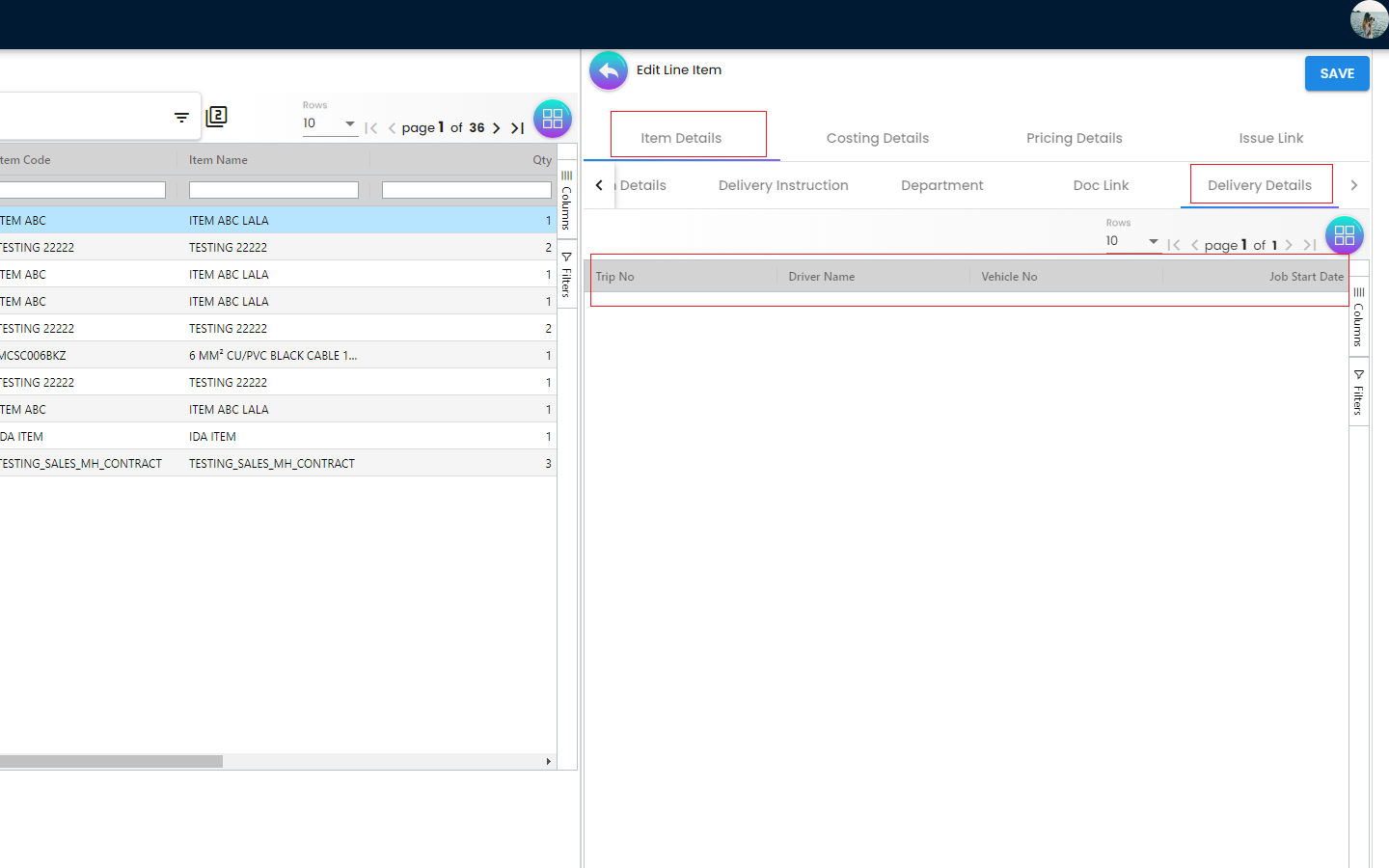Go to next page in item list
The image size is (1389, 868).
pyautogui.click(x=497, y=128)
